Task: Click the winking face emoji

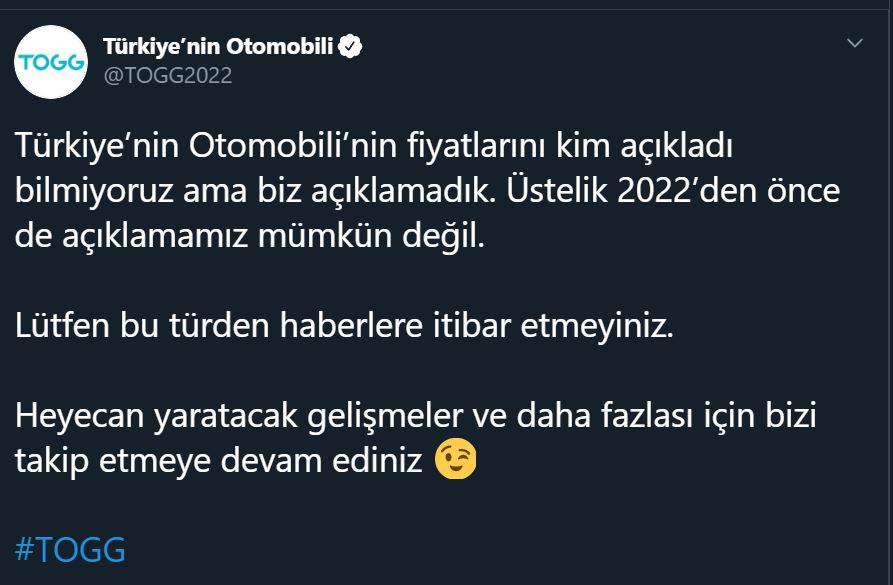Action: [x=456, y=460]
